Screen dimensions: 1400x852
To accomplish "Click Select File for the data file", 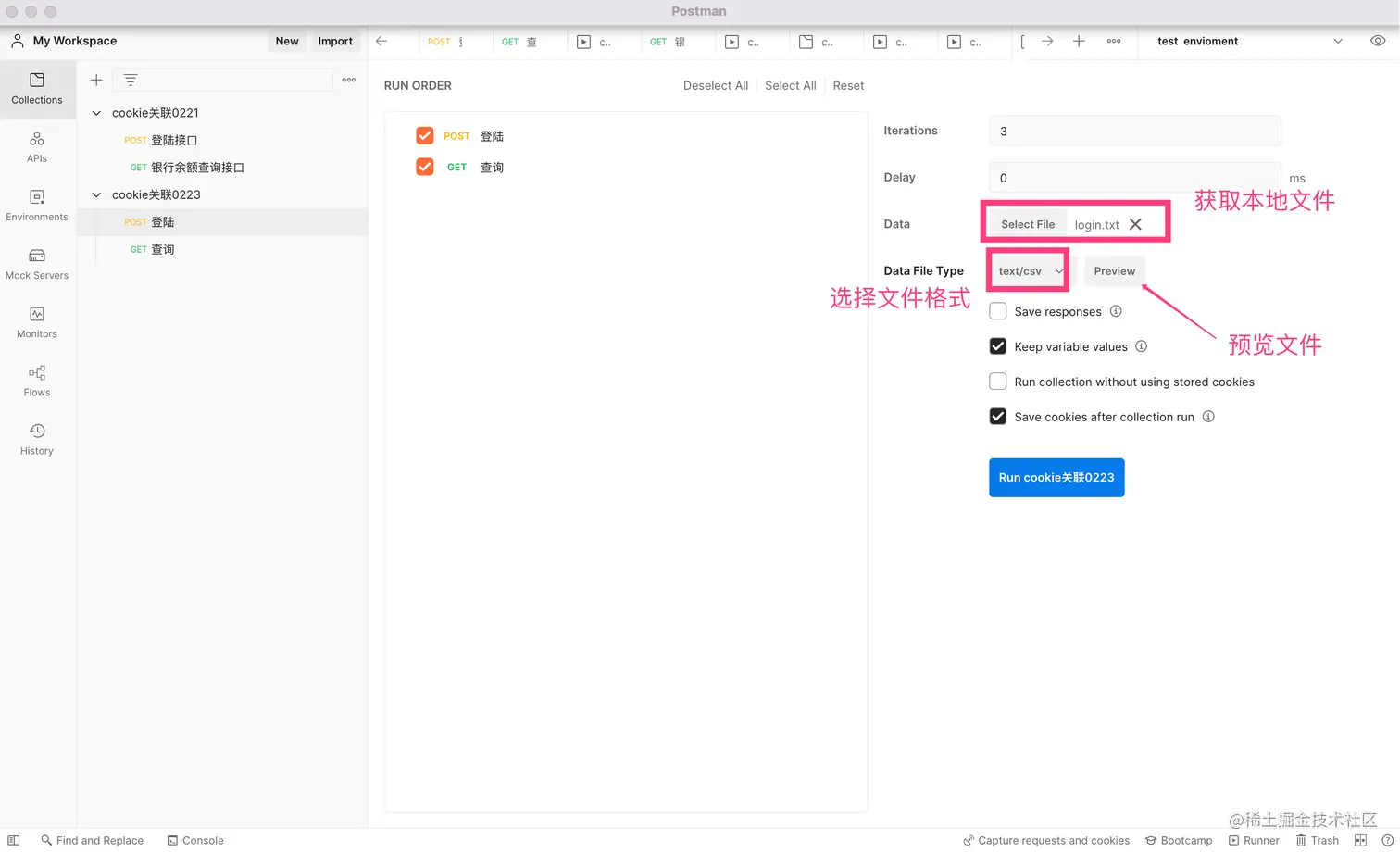I will click(1028, 224).
